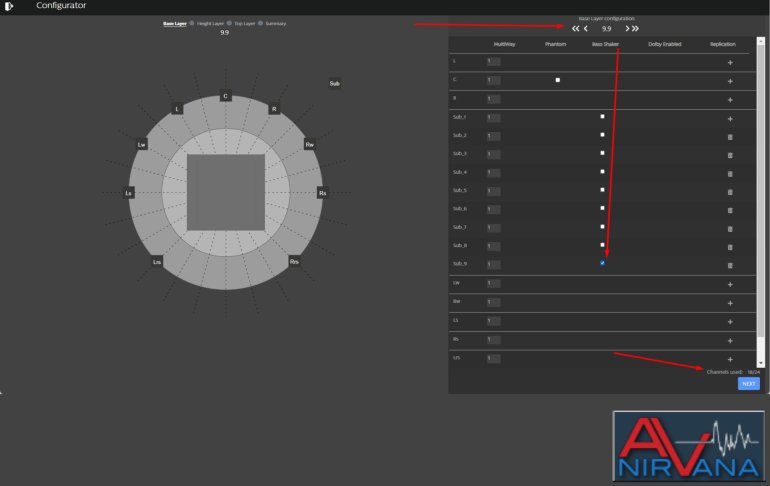The width and height of the screenshot is (770, 486).
Task: Uncheck Bass Shaker for Sub_9
Action: click(602, 263)
